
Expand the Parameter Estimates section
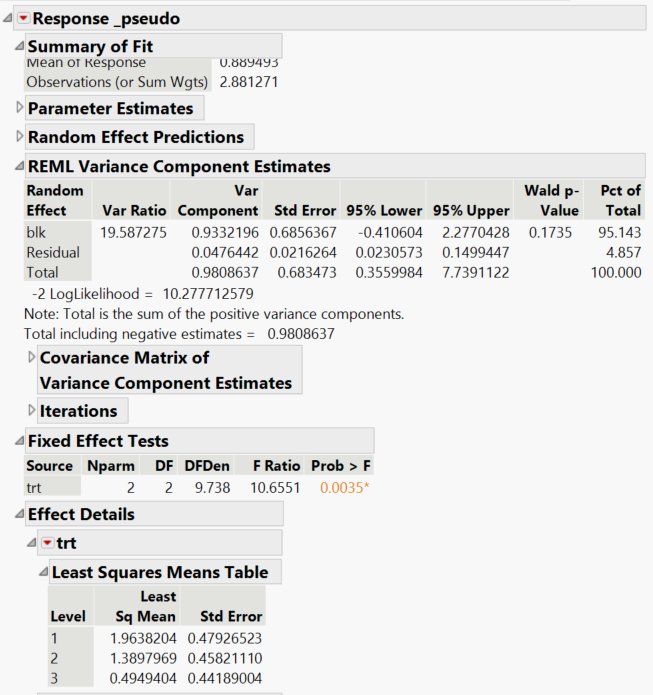(x=19, y=108)
